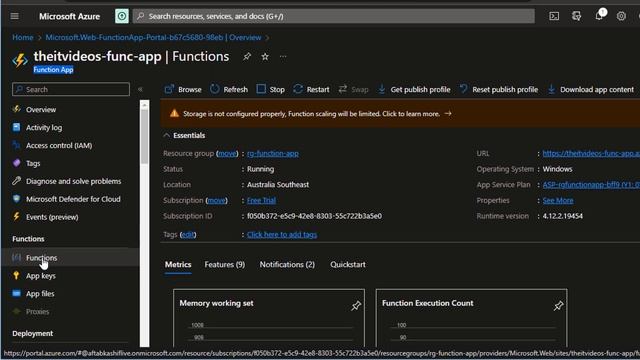Screen dimensions: 640x360
Task: Switch to Notifications (2) tab
Action: point(287,265)
